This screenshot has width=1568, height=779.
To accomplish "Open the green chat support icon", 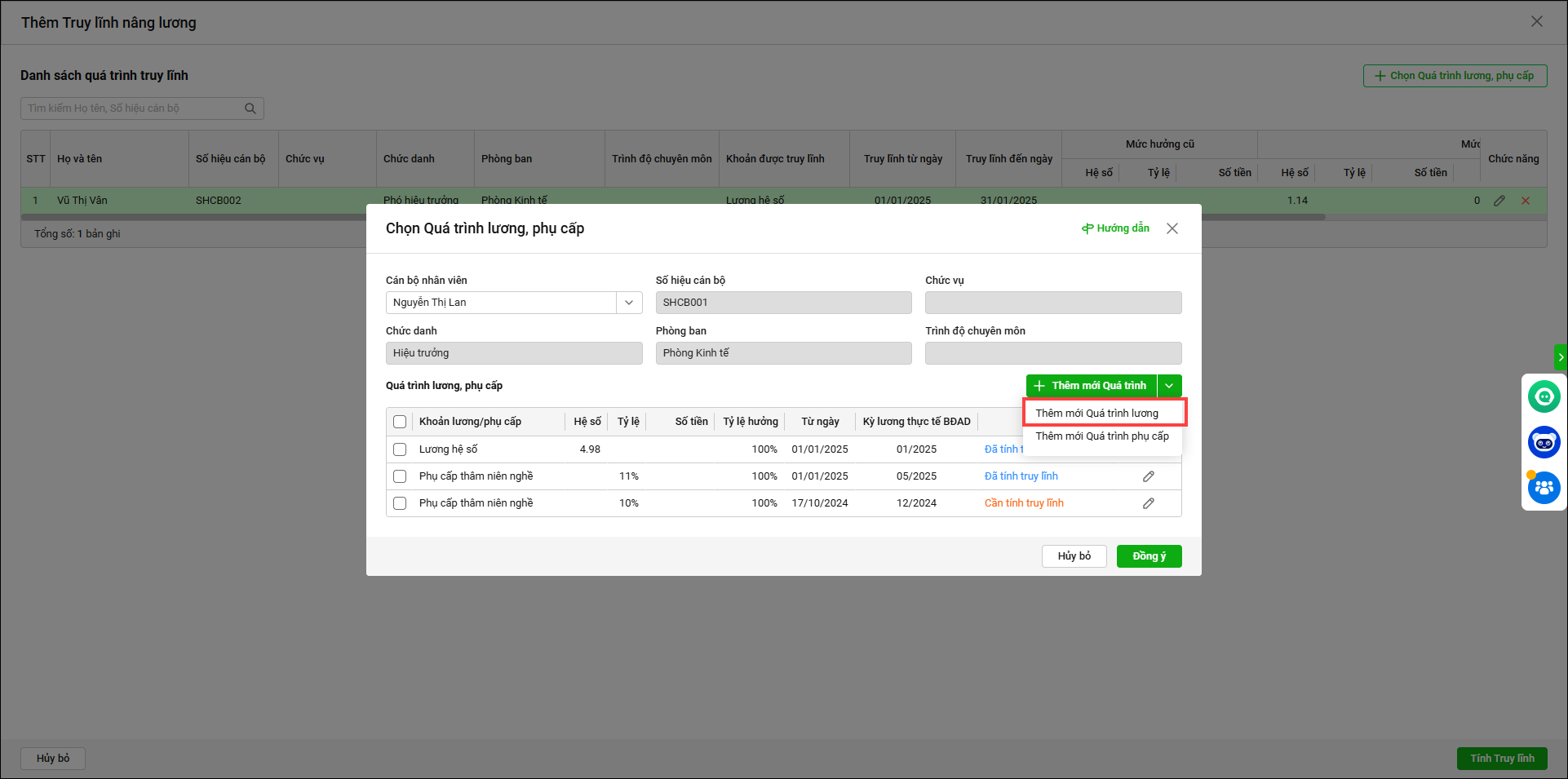I will click(x=1544, y=397).
